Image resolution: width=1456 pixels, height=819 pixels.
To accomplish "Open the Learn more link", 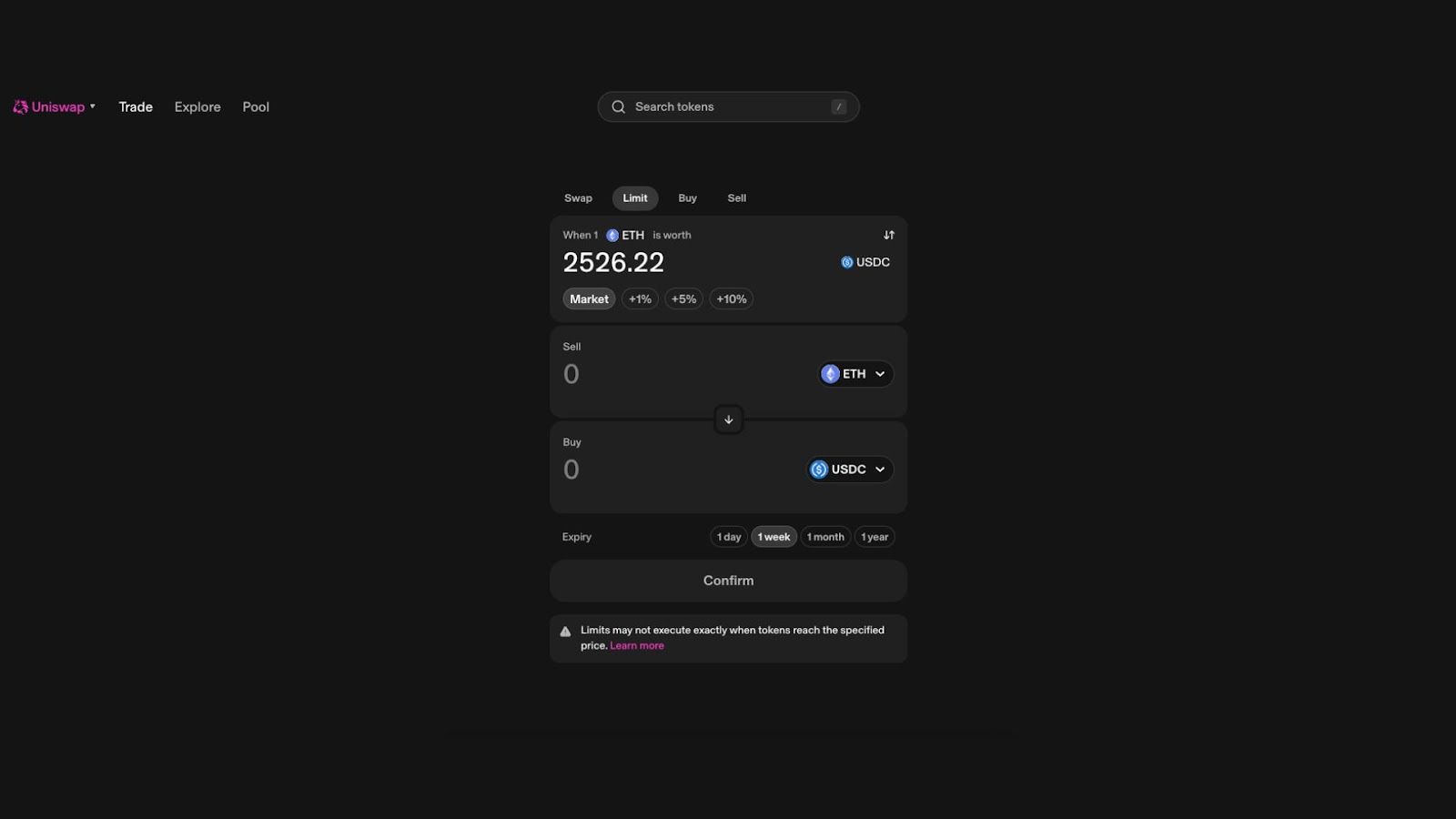I will tap(637, 645).
